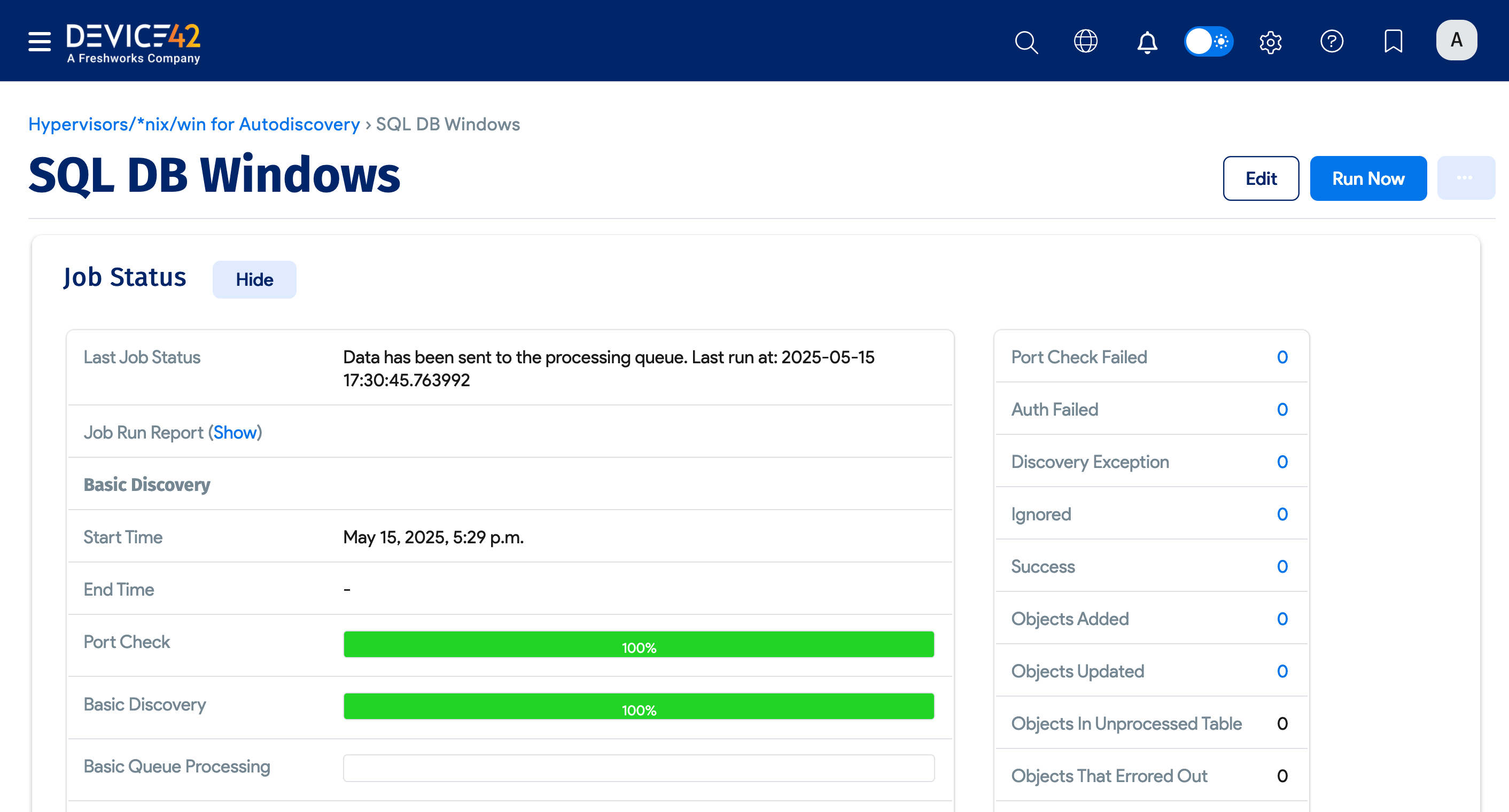The width and height of the screenshot is (1509, 812).
Task: Click the Run Now button
Action: pyautogui.click(x=1368, y=178)
